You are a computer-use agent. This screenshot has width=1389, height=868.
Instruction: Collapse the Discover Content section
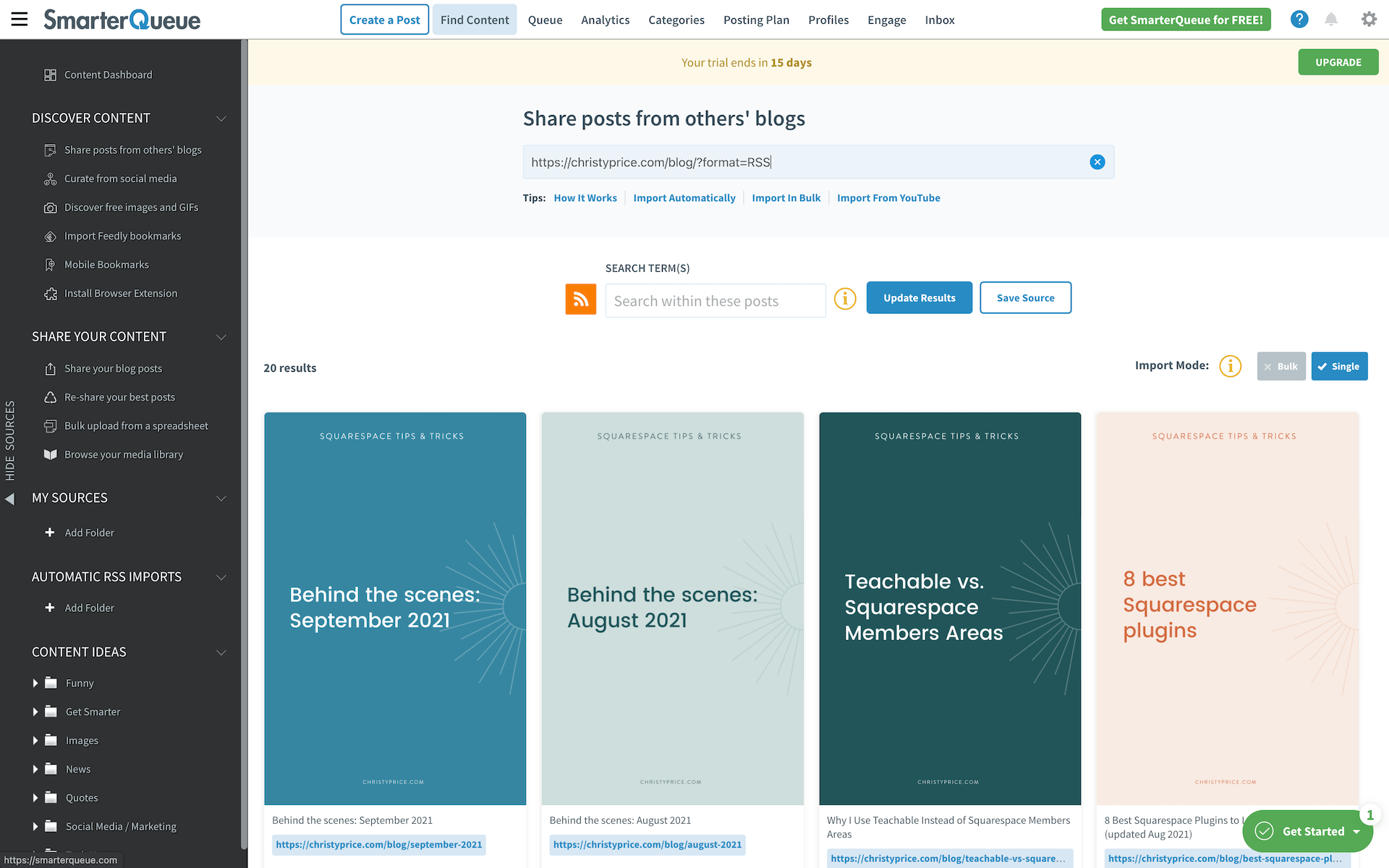click(x=221, y=119)
